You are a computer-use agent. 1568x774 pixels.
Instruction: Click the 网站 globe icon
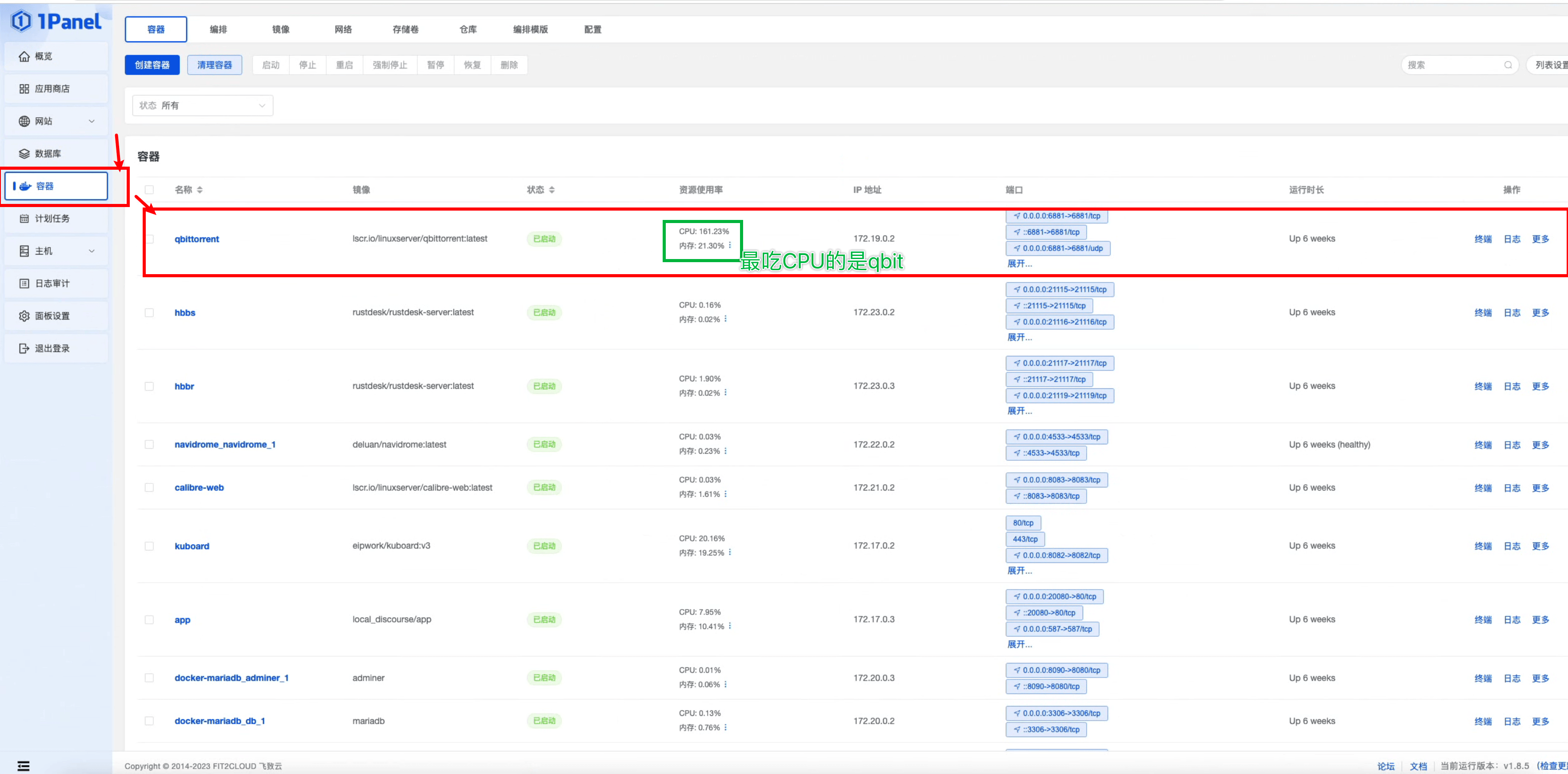click(24, 121)
